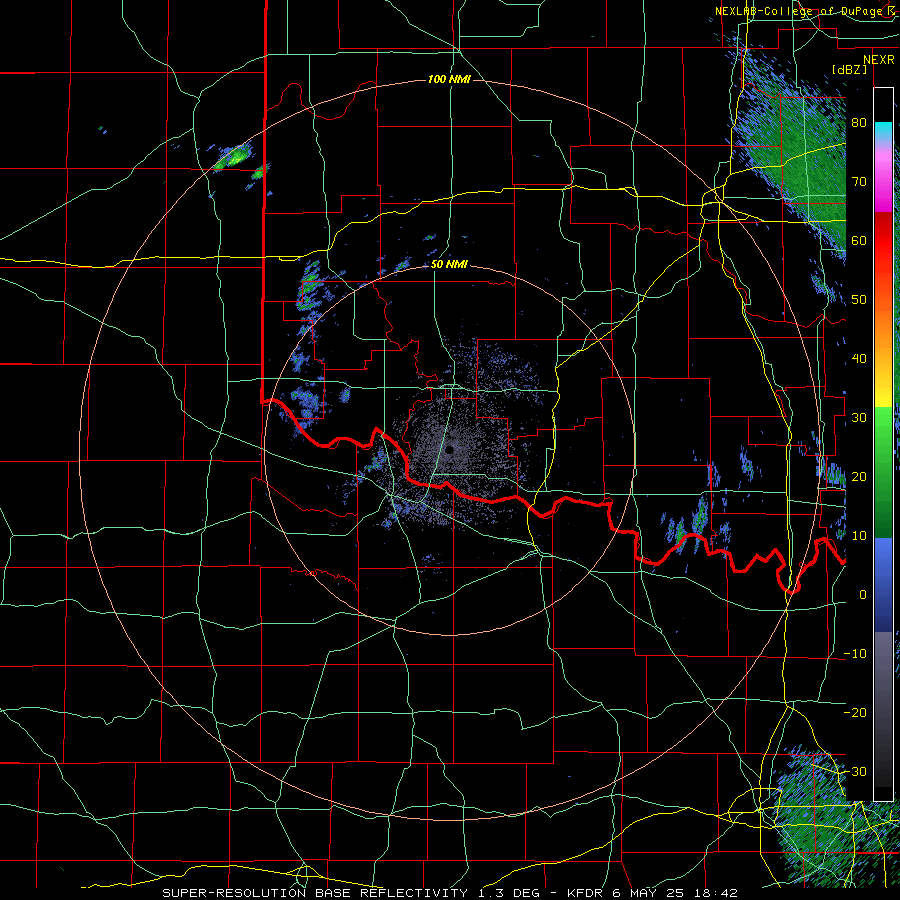
Task: Click the "KFDR 6 MAY 25 18:42" timestamp
Action: 653,893
